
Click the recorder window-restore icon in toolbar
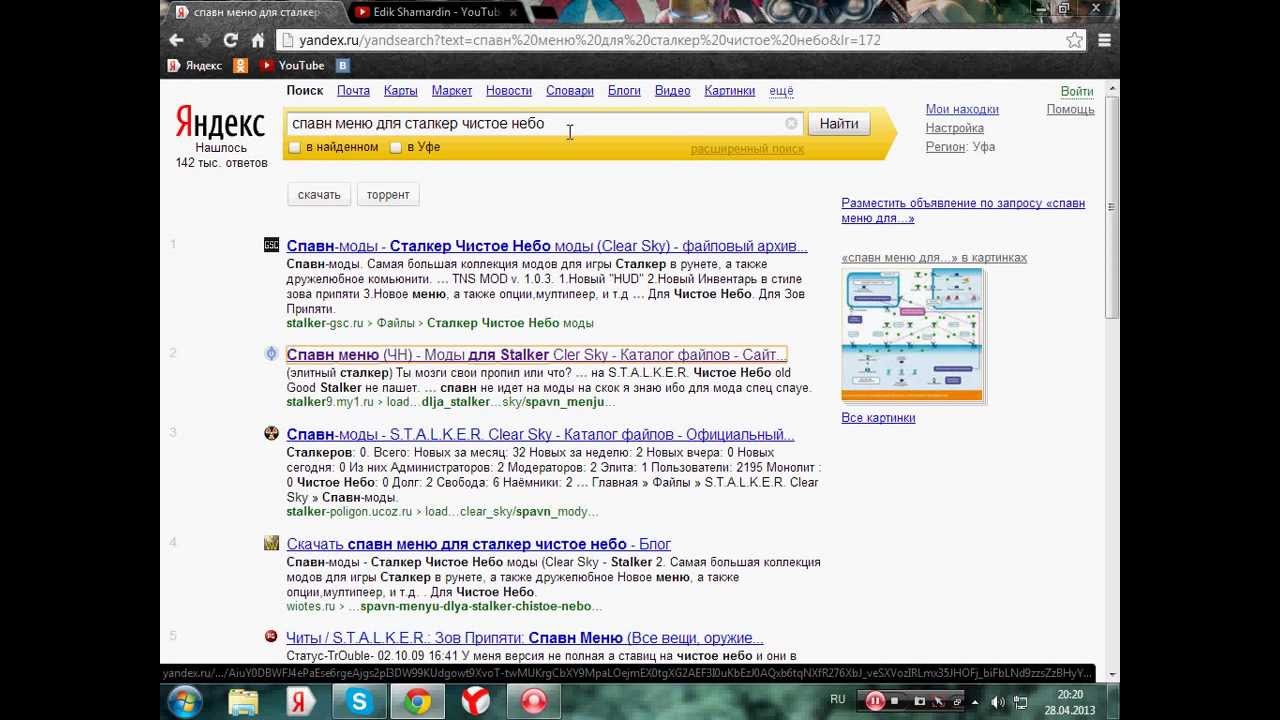point(956,702)
